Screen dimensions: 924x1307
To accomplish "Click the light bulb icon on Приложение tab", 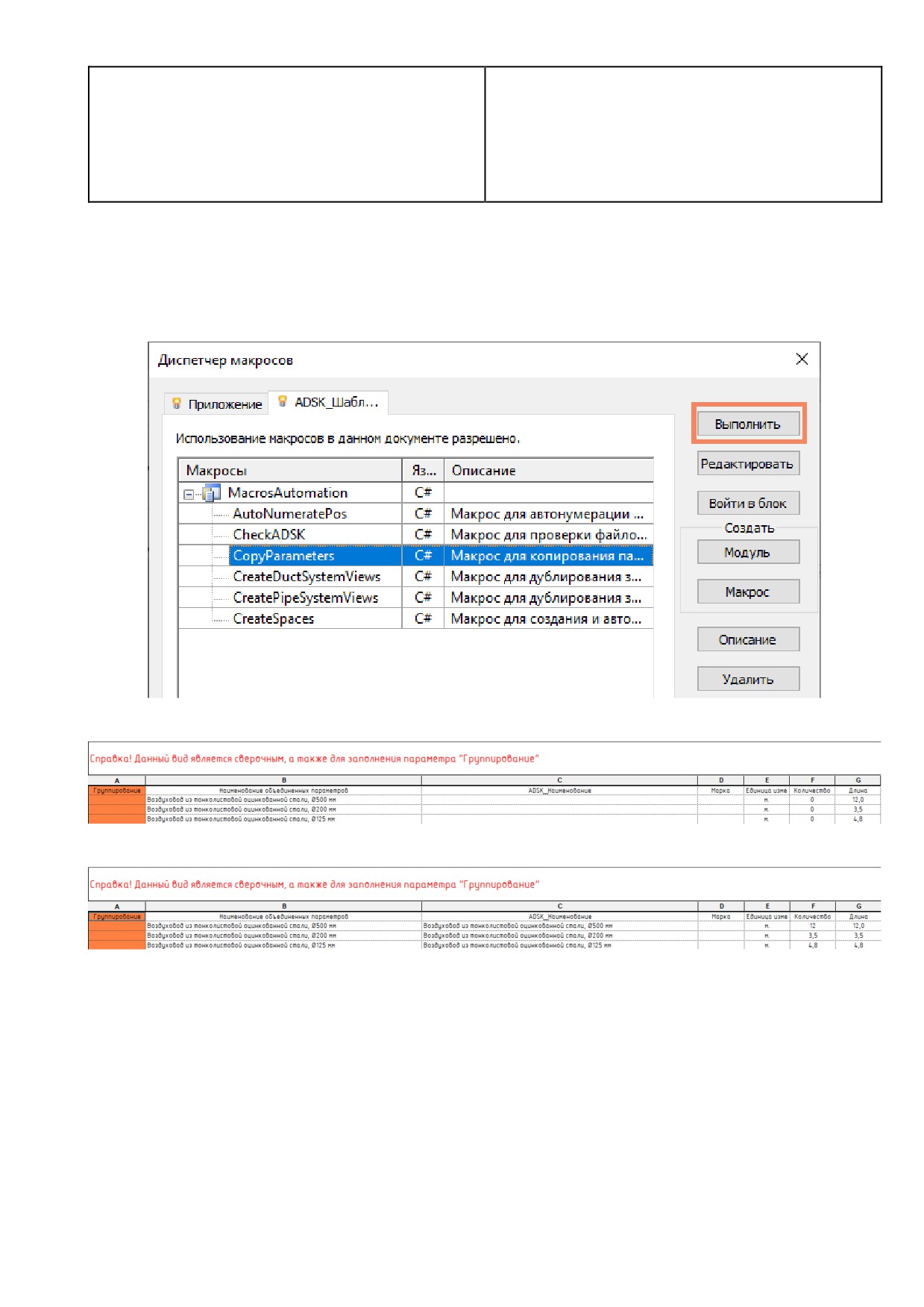I will pyautogui.click(x=177, y=404).
